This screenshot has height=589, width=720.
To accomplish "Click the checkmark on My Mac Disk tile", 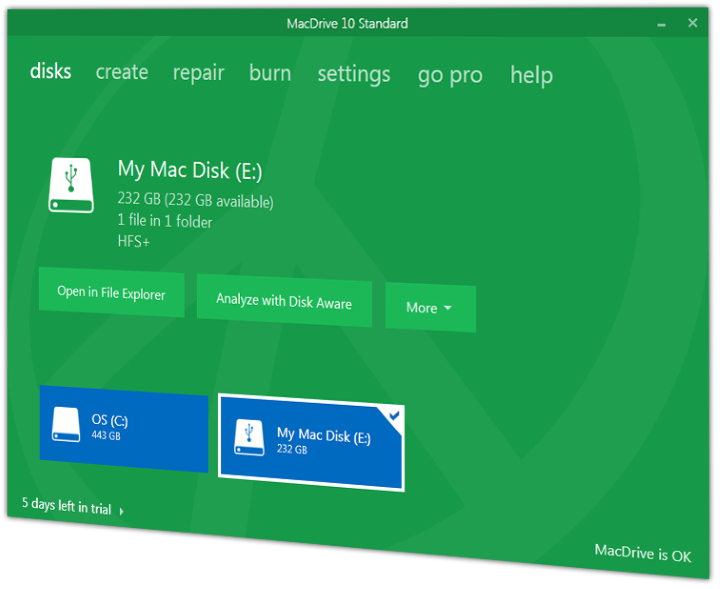I will (394, 416).
